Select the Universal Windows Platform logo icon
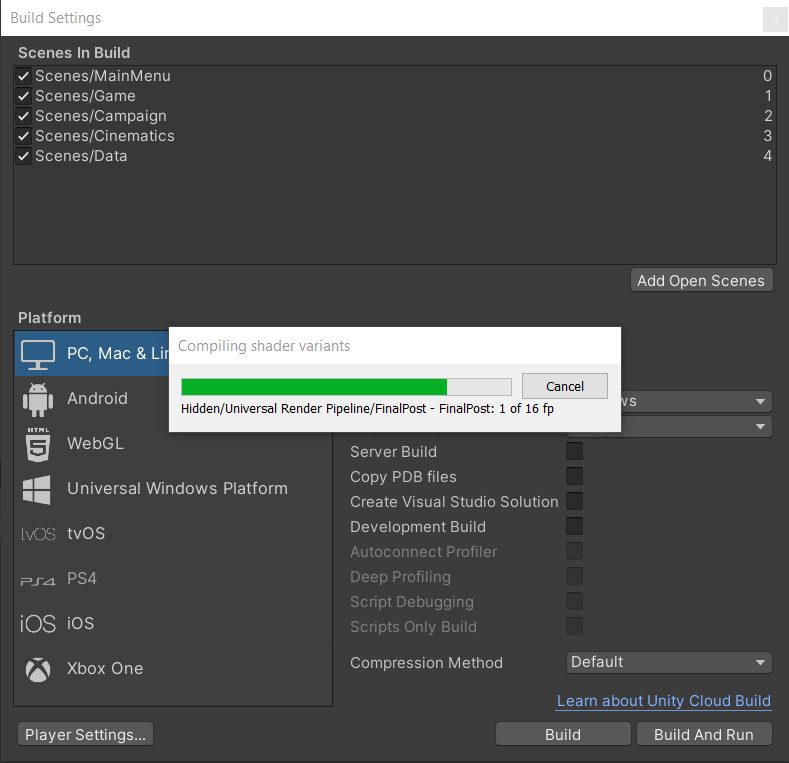The height and width of the screenshot is (763, 789). [37, 489]
